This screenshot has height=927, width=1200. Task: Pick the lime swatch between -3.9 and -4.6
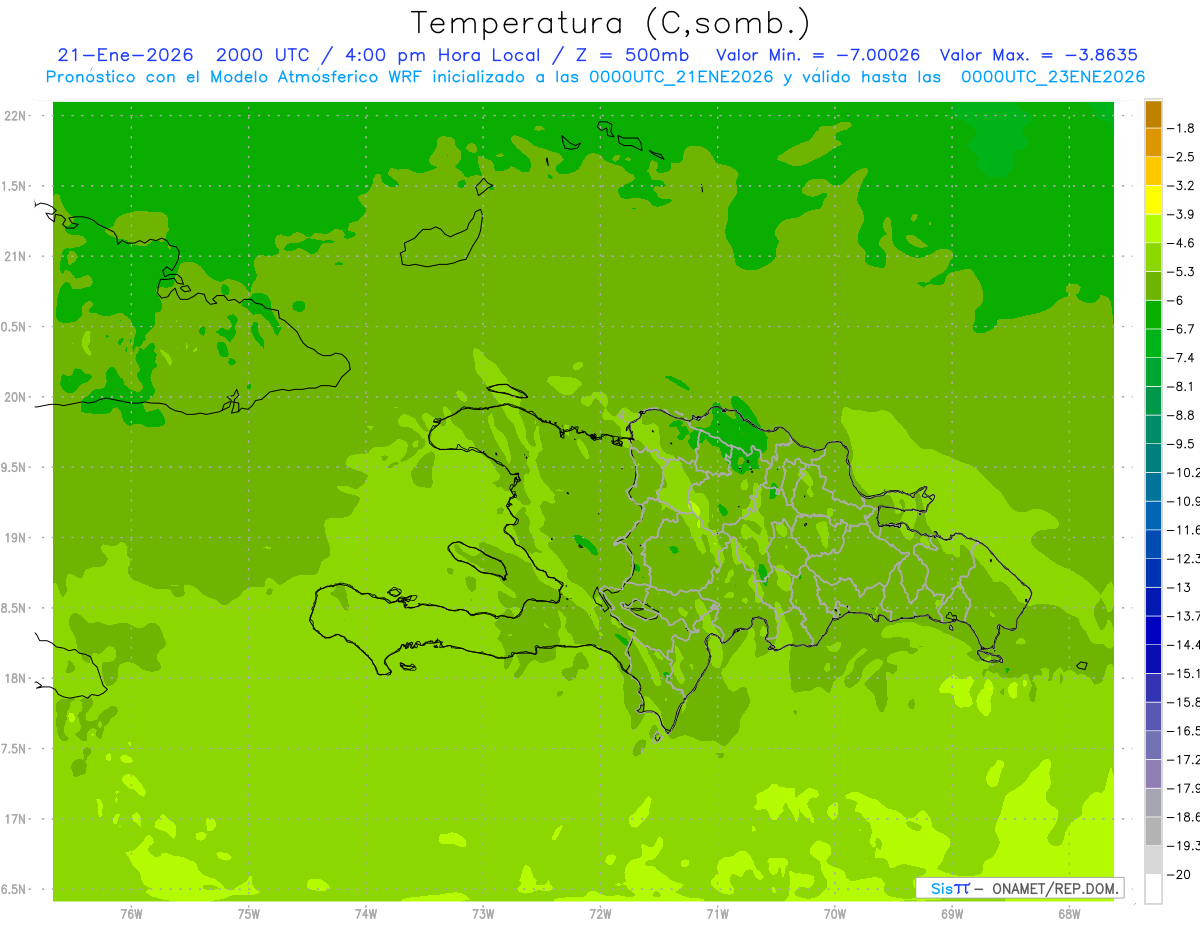coord(1153,228)
